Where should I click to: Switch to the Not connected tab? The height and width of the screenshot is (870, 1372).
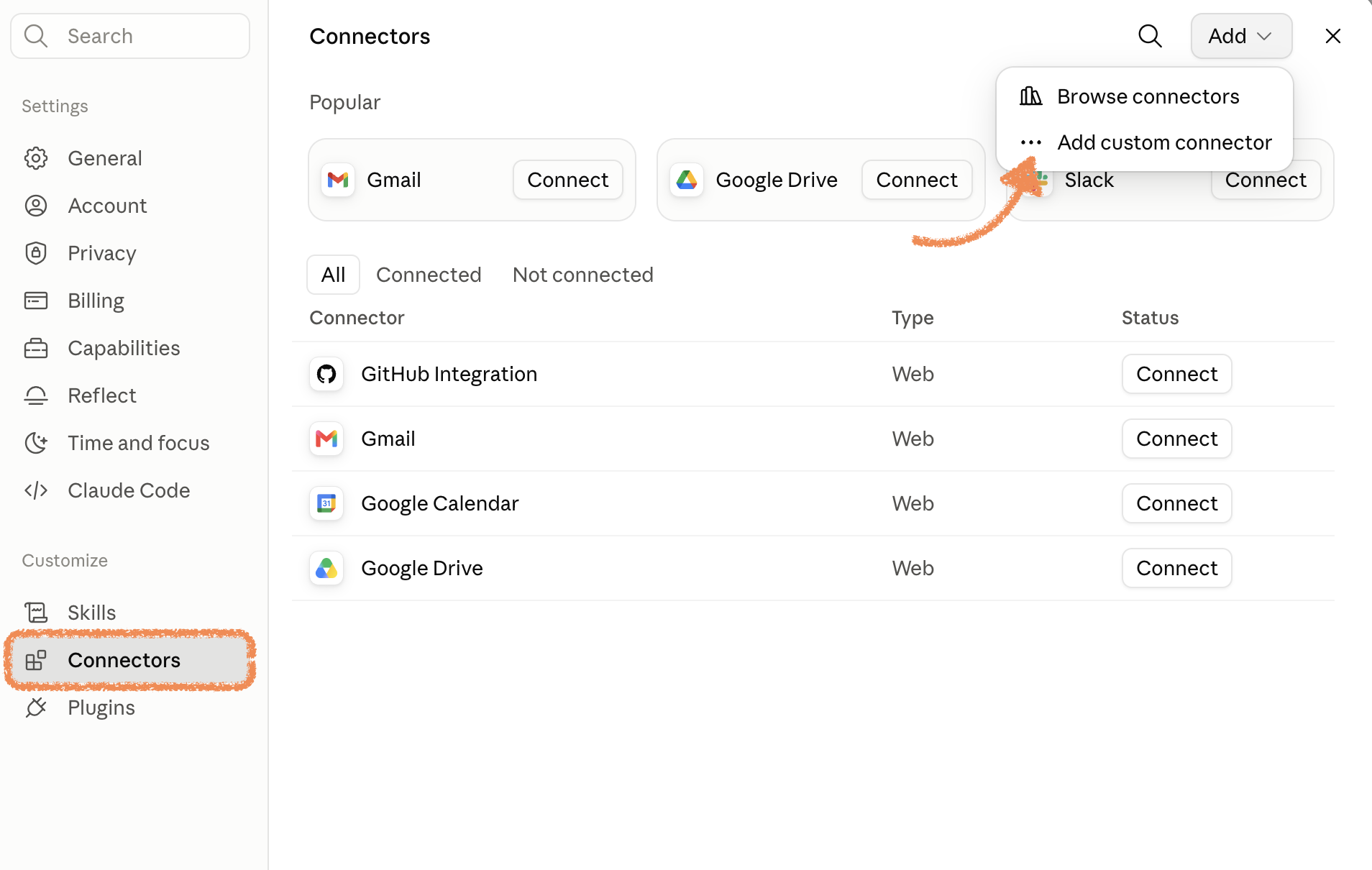(583, 275)
